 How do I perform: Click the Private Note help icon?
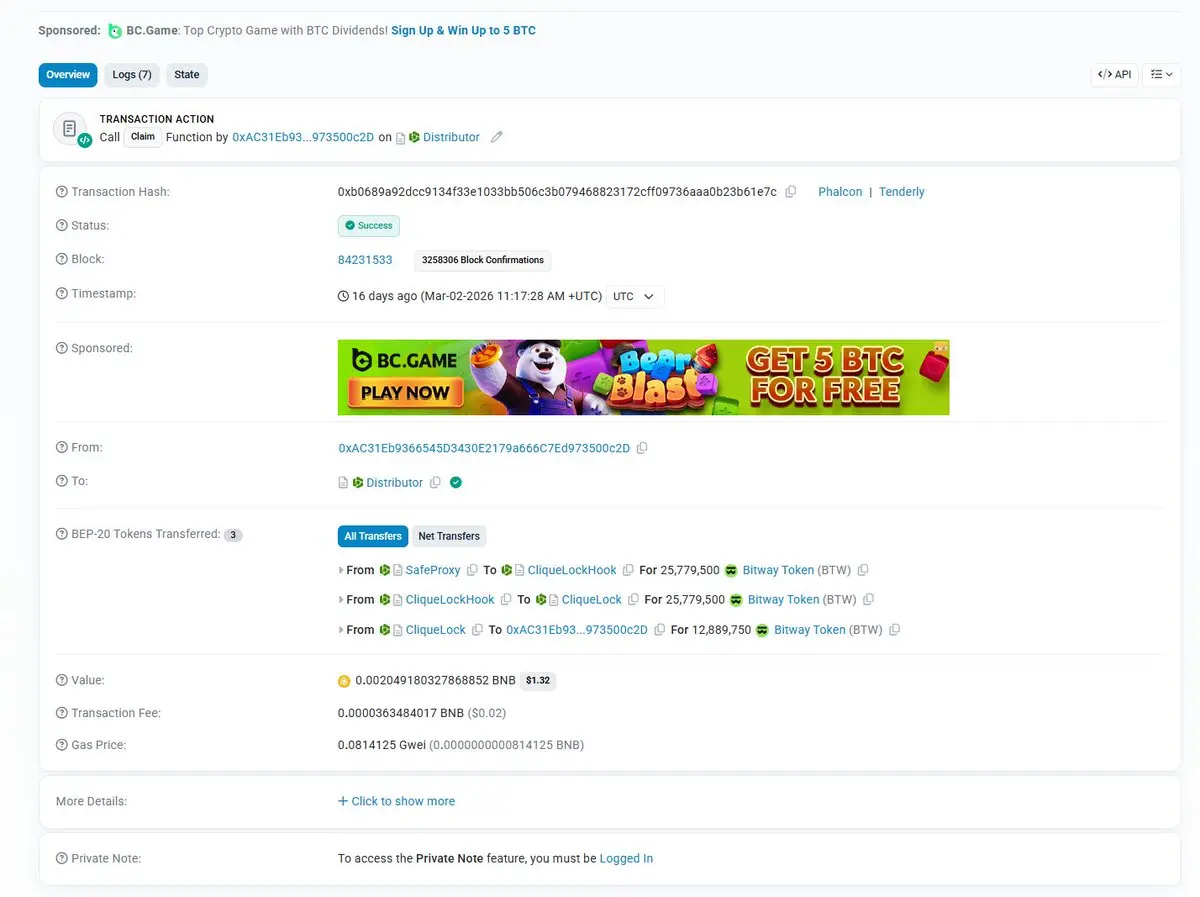point(62,858)
